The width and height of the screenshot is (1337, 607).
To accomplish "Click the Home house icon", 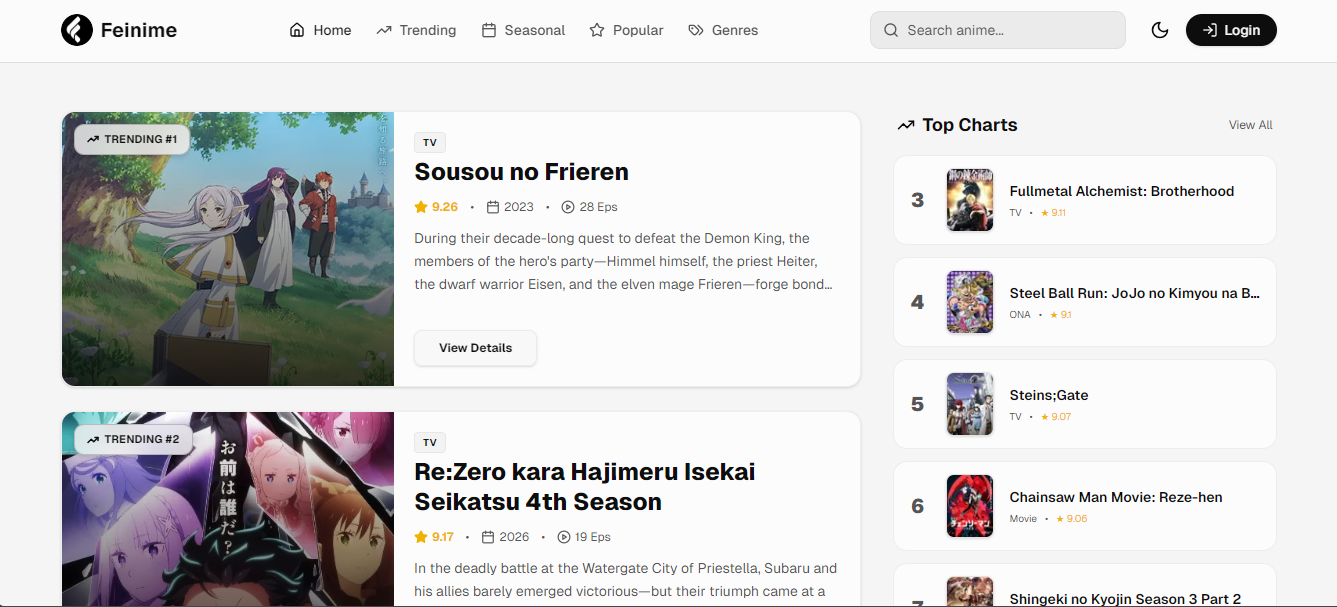I will [x=297, y=30].
